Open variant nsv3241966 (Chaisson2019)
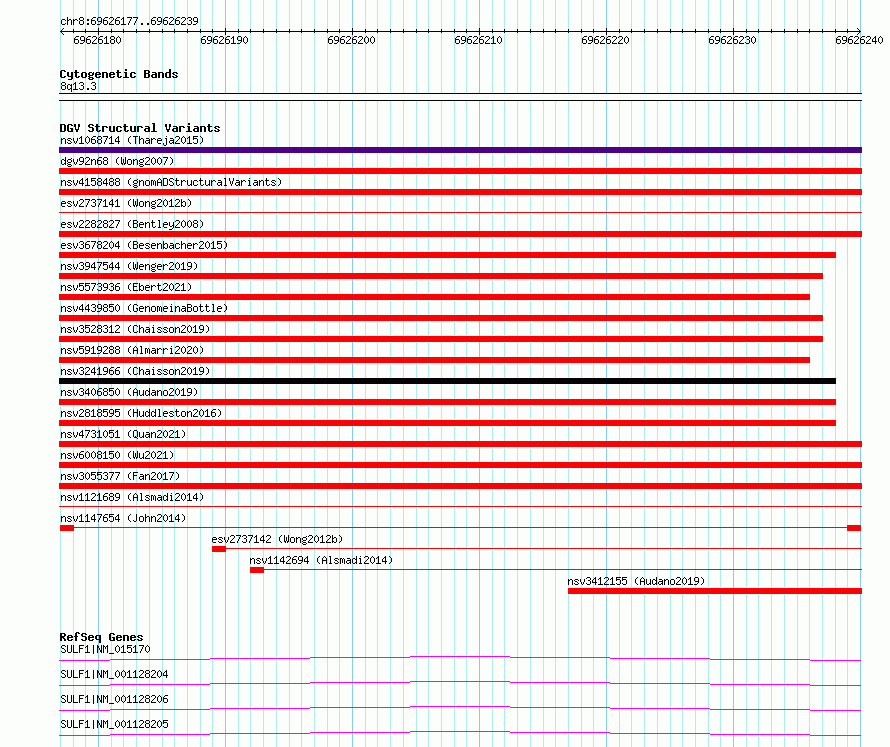The image size is (890, 747). (x=135, y=371)
